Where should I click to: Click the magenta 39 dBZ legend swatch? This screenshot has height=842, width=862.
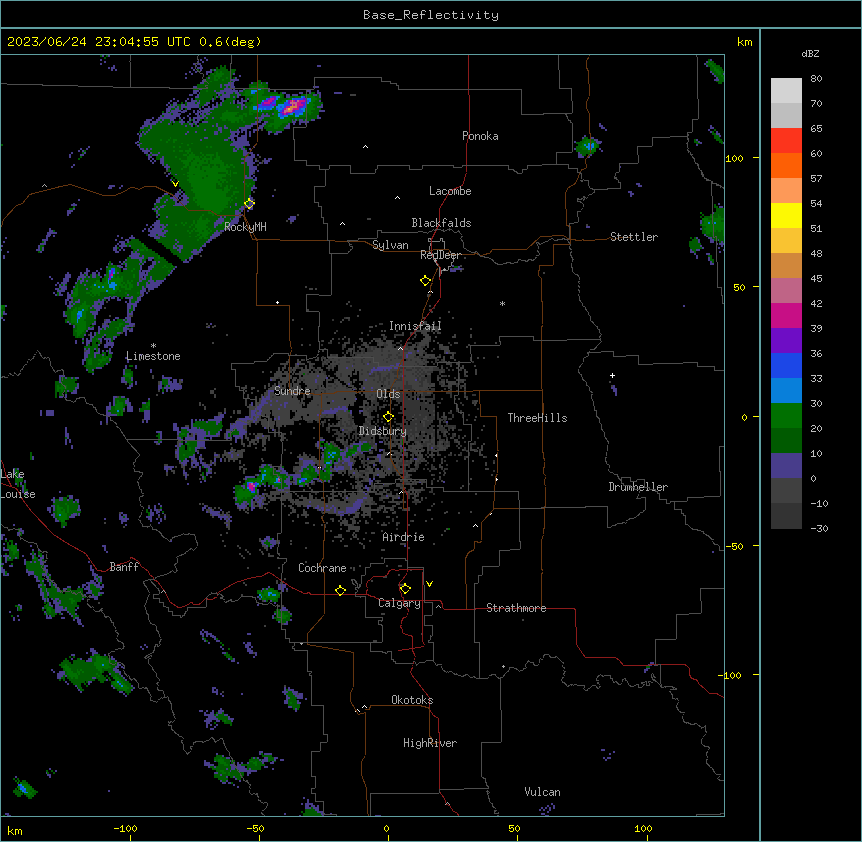pos(786,315)
